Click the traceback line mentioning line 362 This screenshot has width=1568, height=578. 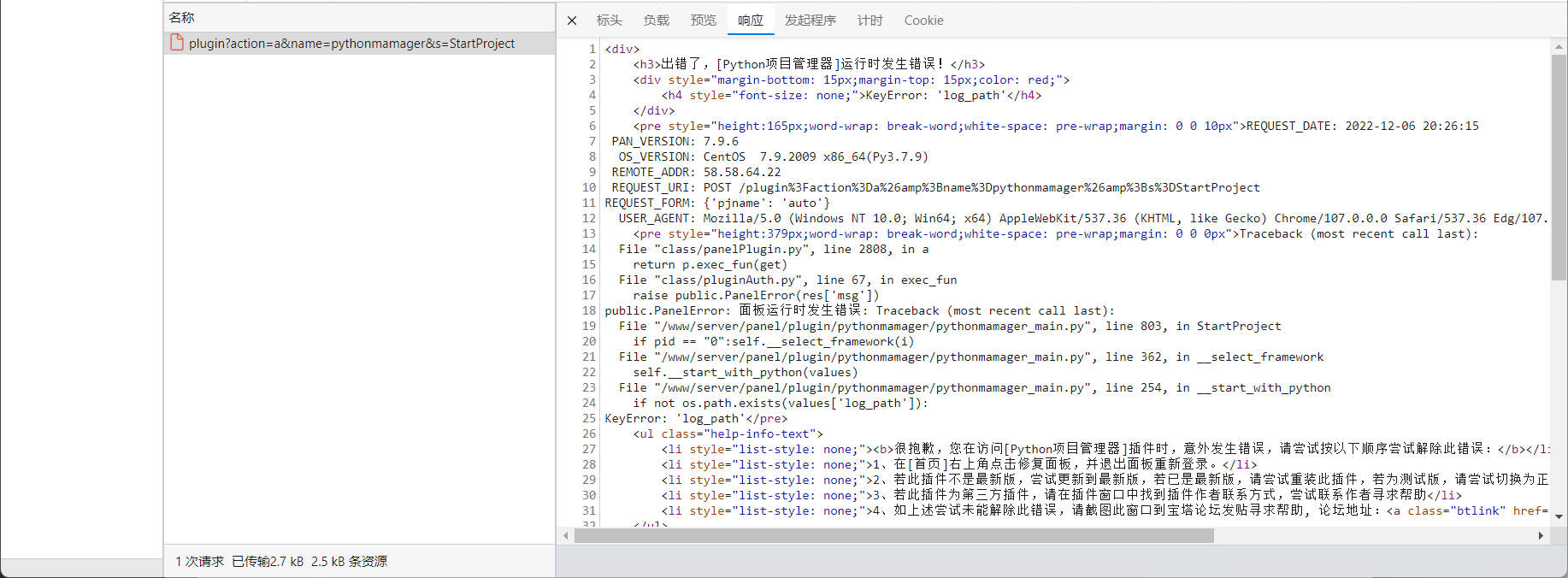[971, 357]
